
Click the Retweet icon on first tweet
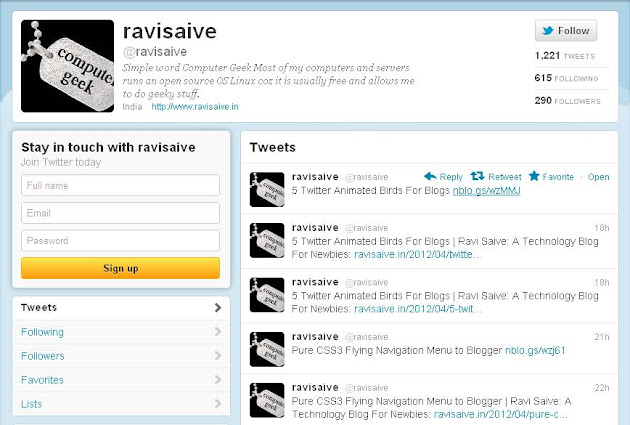coord(477,176)
